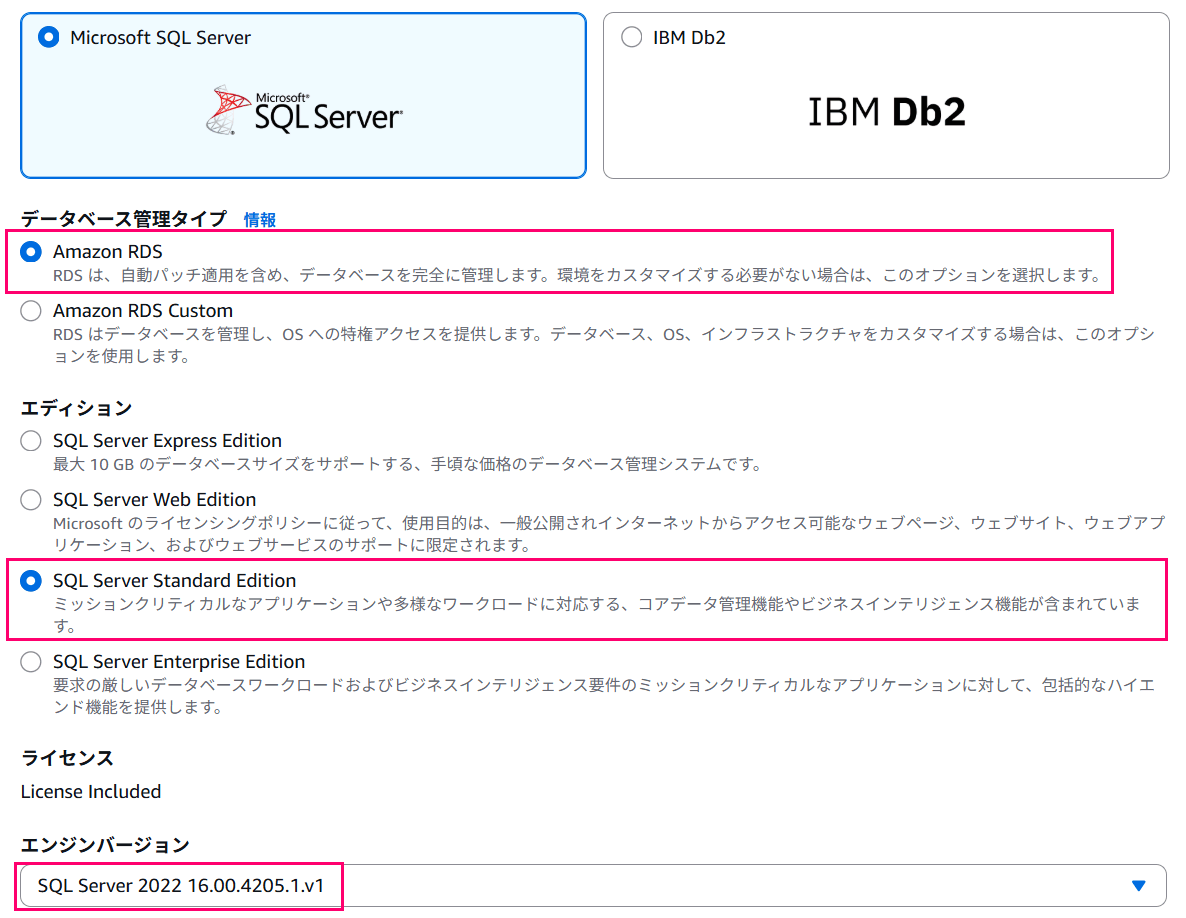This screenshot has width=1186, height=918.
Task: Click the License Included text
Action: coord(91,792)
